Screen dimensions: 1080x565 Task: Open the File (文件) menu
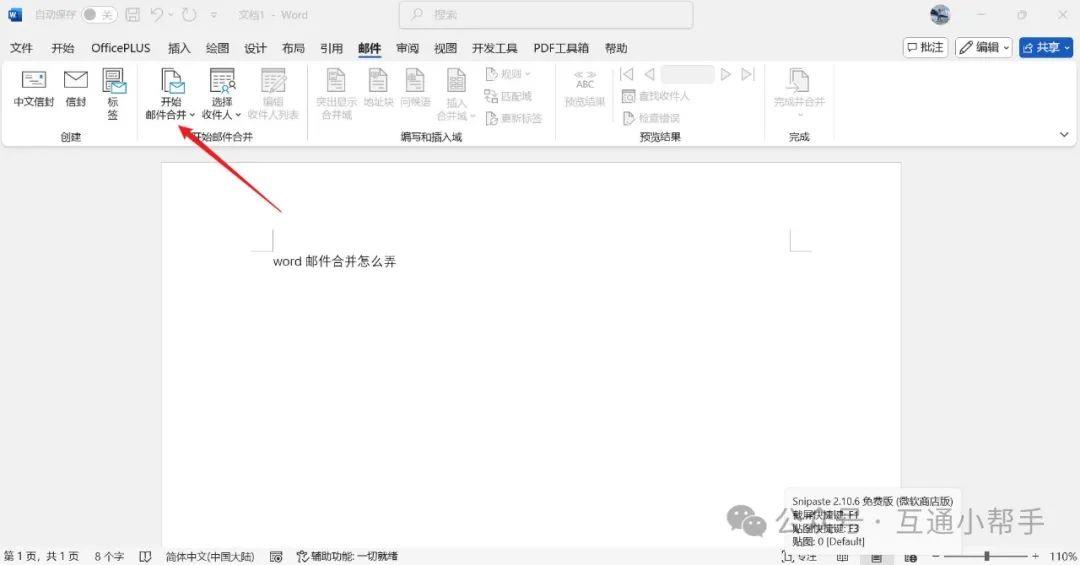pyautogui.click(x=21, y=48)
